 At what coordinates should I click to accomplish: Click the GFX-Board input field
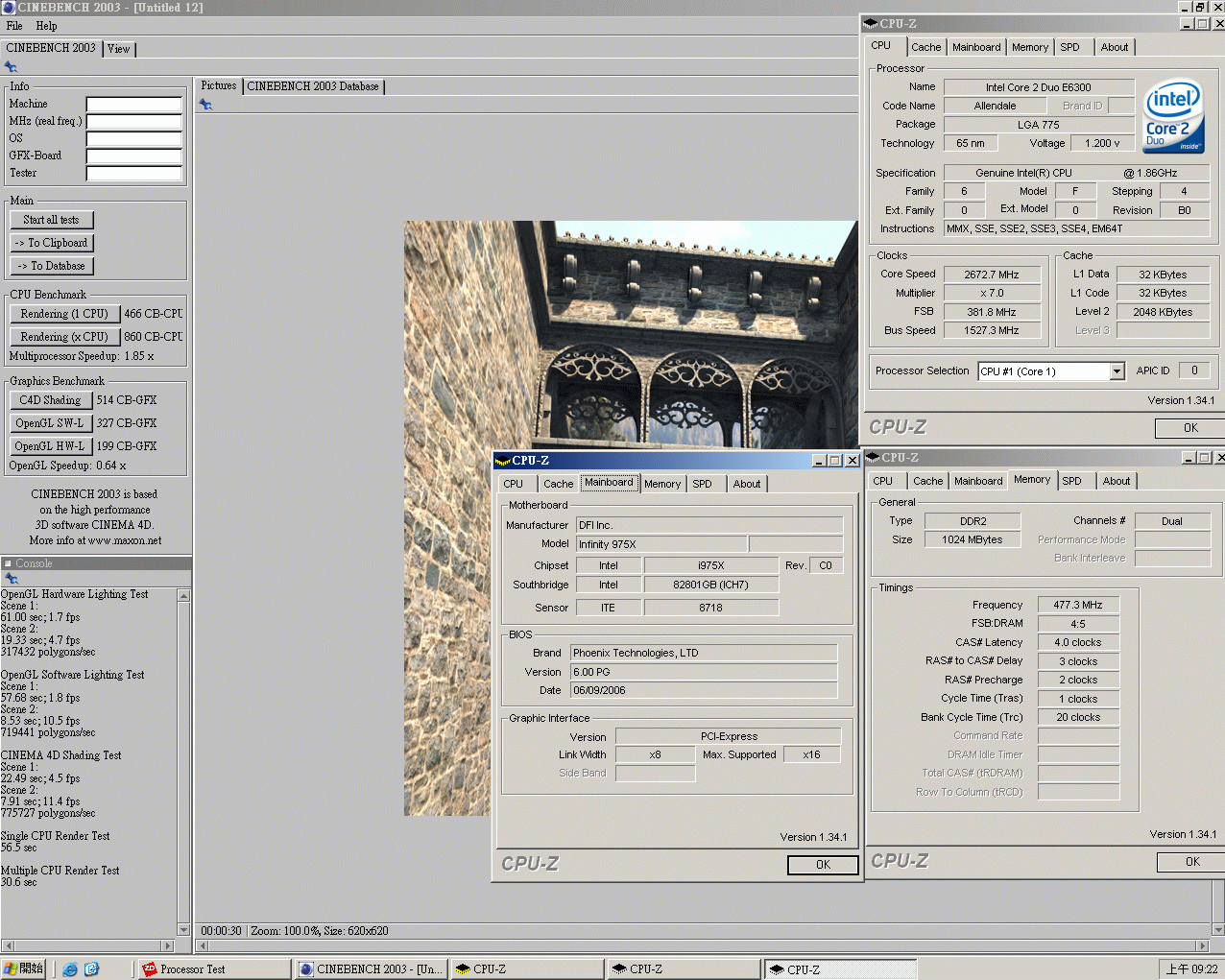(x=133, y=155)
